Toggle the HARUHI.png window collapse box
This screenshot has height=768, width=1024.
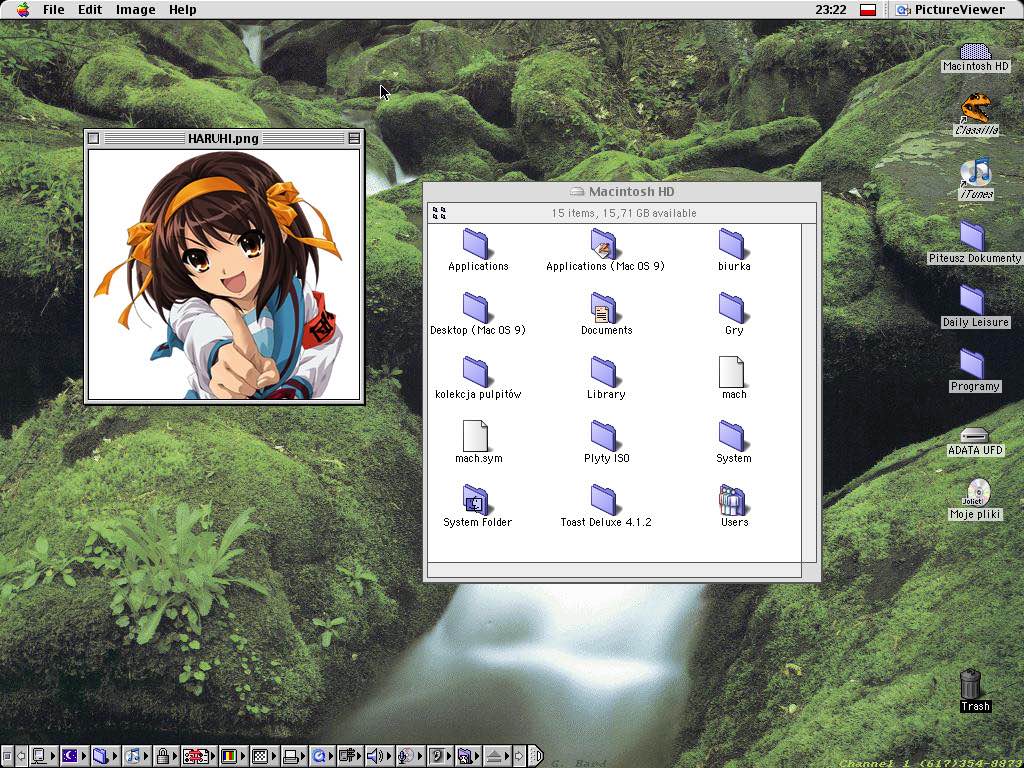[354, 138]
